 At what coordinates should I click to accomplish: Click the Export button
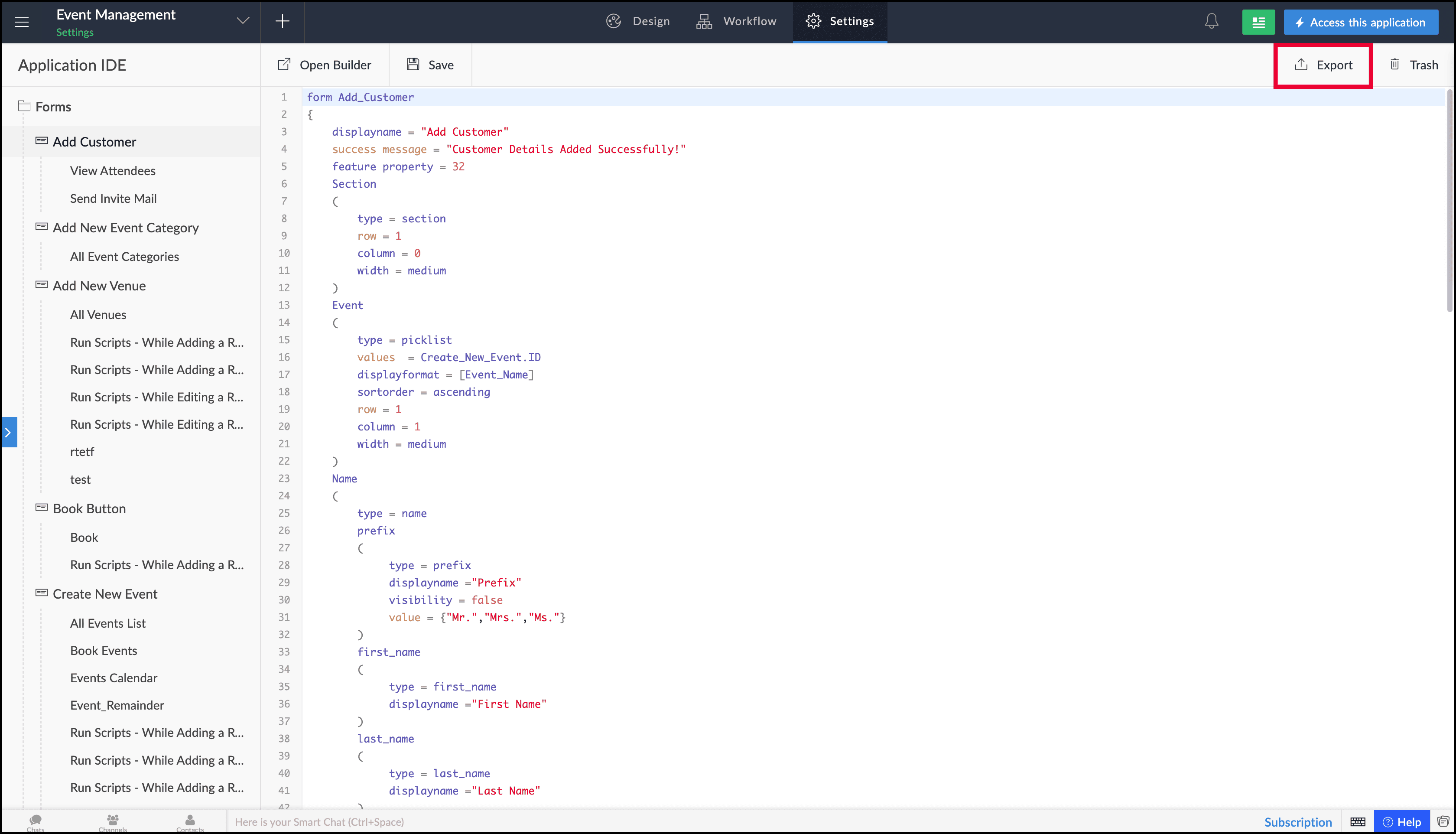[x=1323, y=65]
